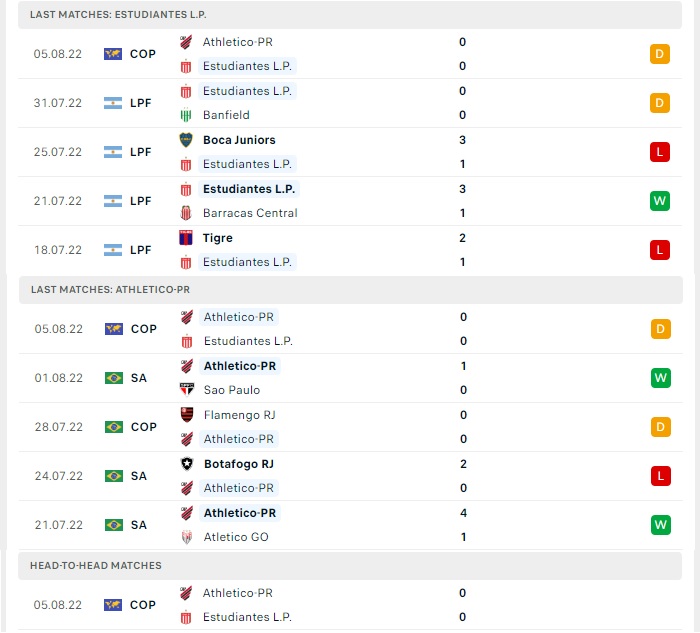
Task: Click the green W badge for Sao Paulo match
Action: coord(661,378)
